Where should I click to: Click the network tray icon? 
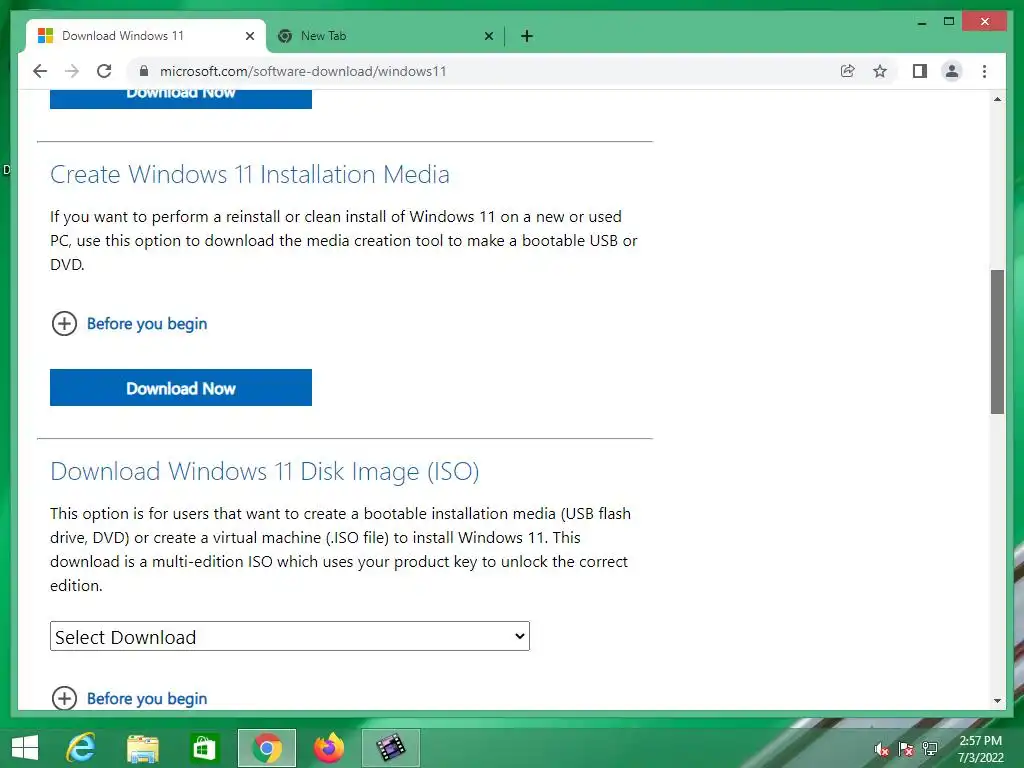point(930,750)
